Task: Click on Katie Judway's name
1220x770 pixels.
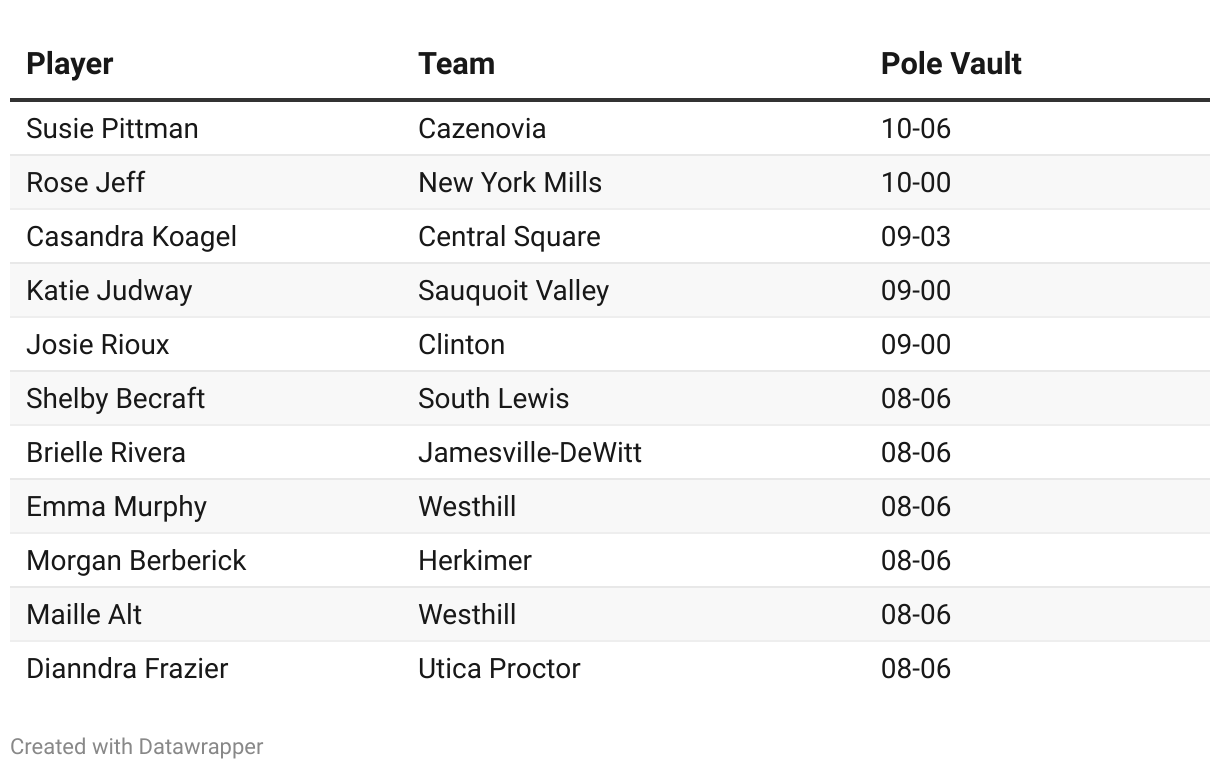Action: click(x=109, y=291)
